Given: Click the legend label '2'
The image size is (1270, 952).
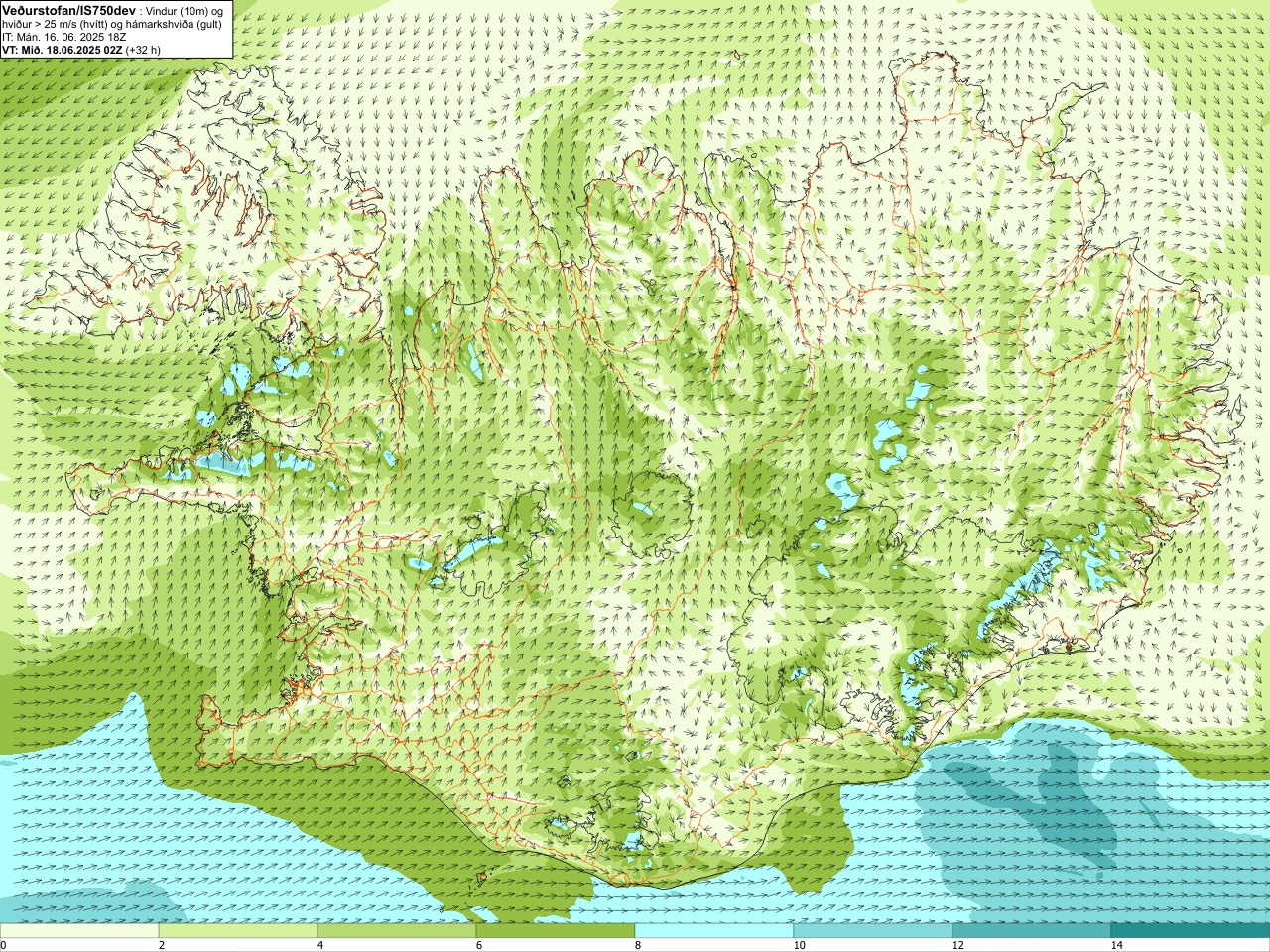Looking at the screenshot, I should (162, 945).
